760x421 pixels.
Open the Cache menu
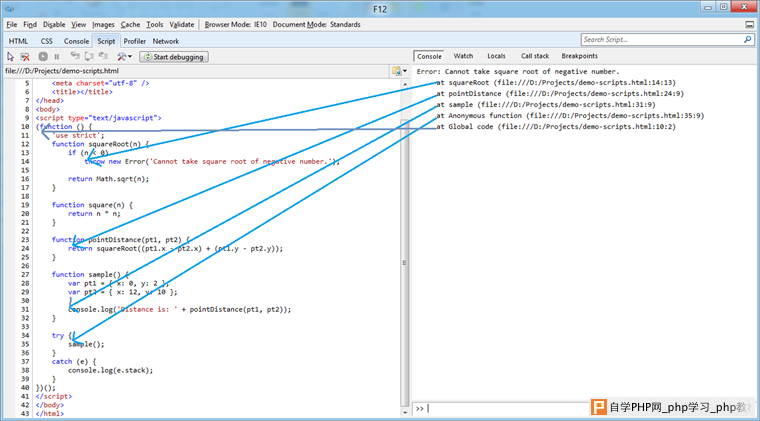130,24
